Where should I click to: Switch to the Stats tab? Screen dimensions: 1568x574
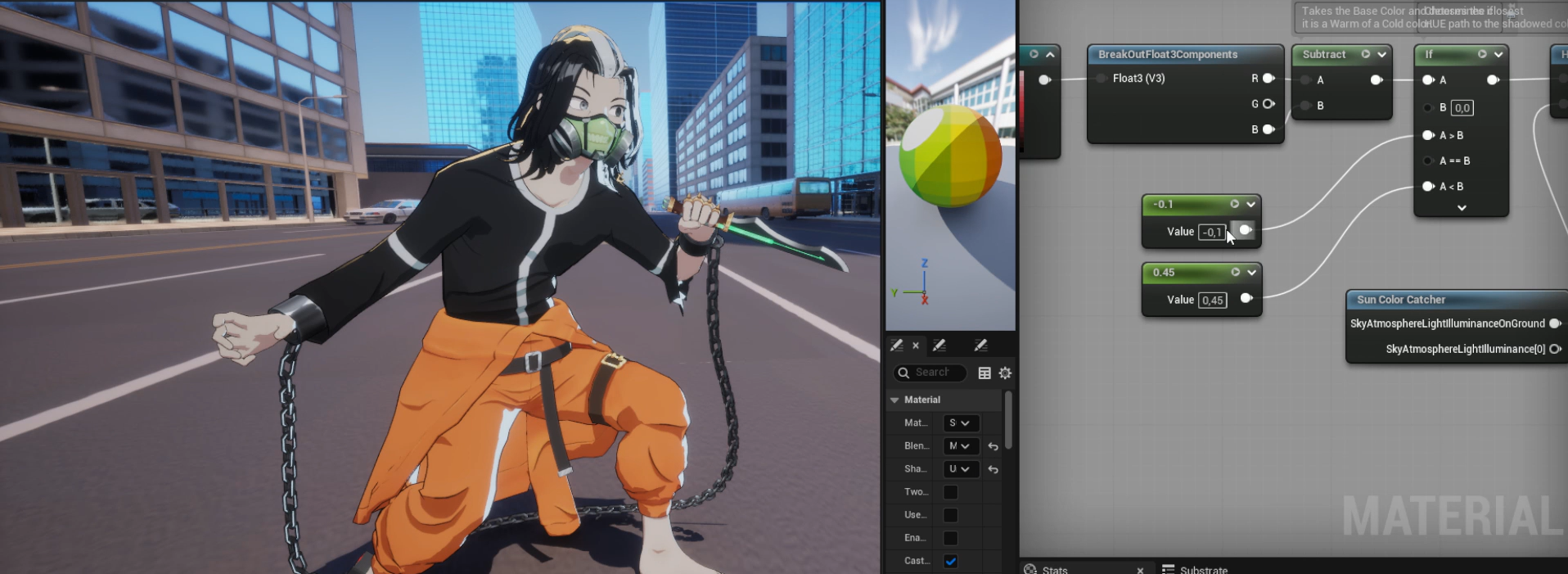click(1054, 569)
